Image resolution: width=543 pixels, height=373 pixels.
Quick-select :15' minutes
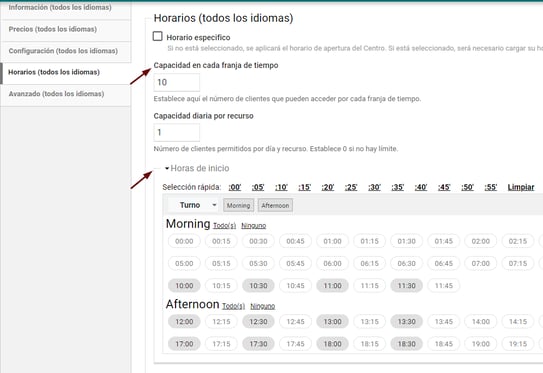304,187
